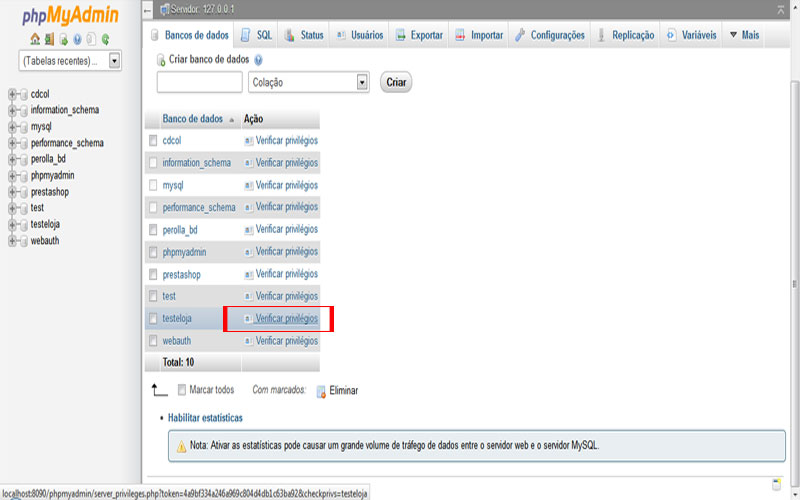The width and height of the screenshot is (800, 500).
Task: Sort by the Banco de dados column header
Action: 192,119
